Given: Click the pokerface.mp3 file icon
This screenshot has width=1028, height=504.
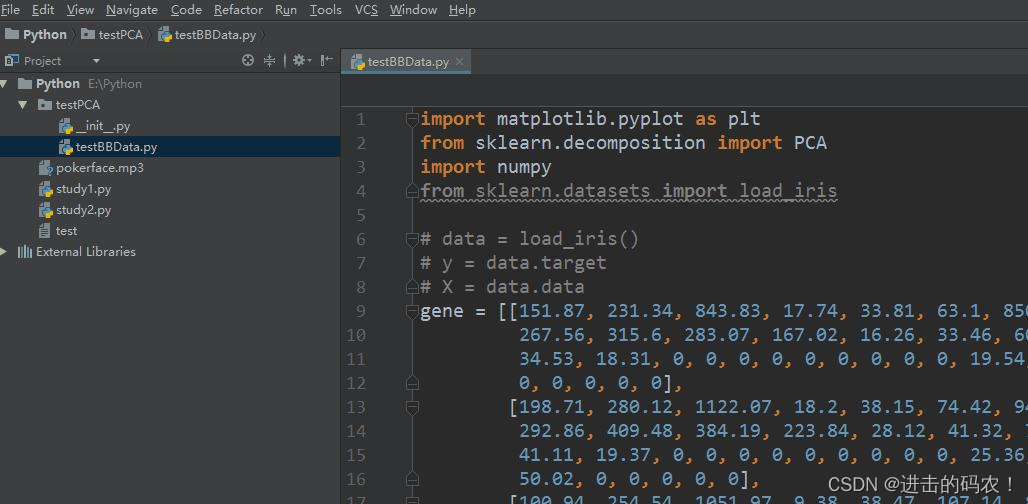Looking at the screenshot, I should pos(45,168).
